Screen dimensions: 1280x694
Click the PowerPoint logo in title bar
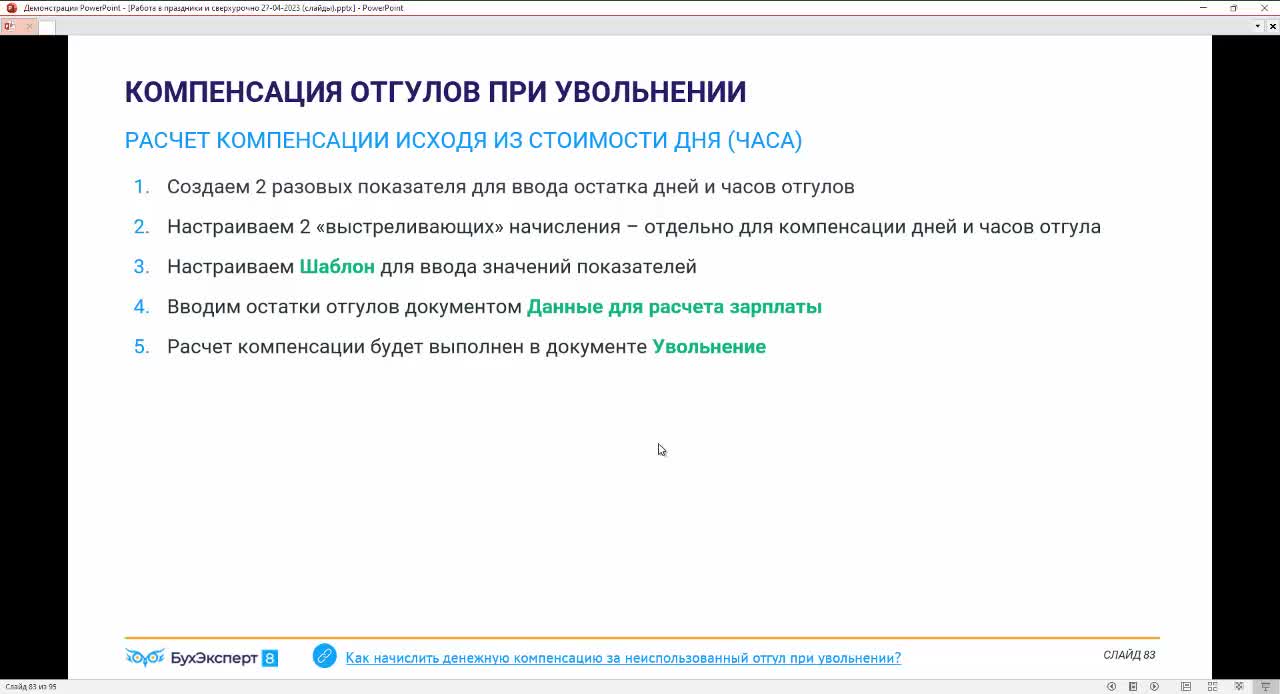[x=11, y=8]
